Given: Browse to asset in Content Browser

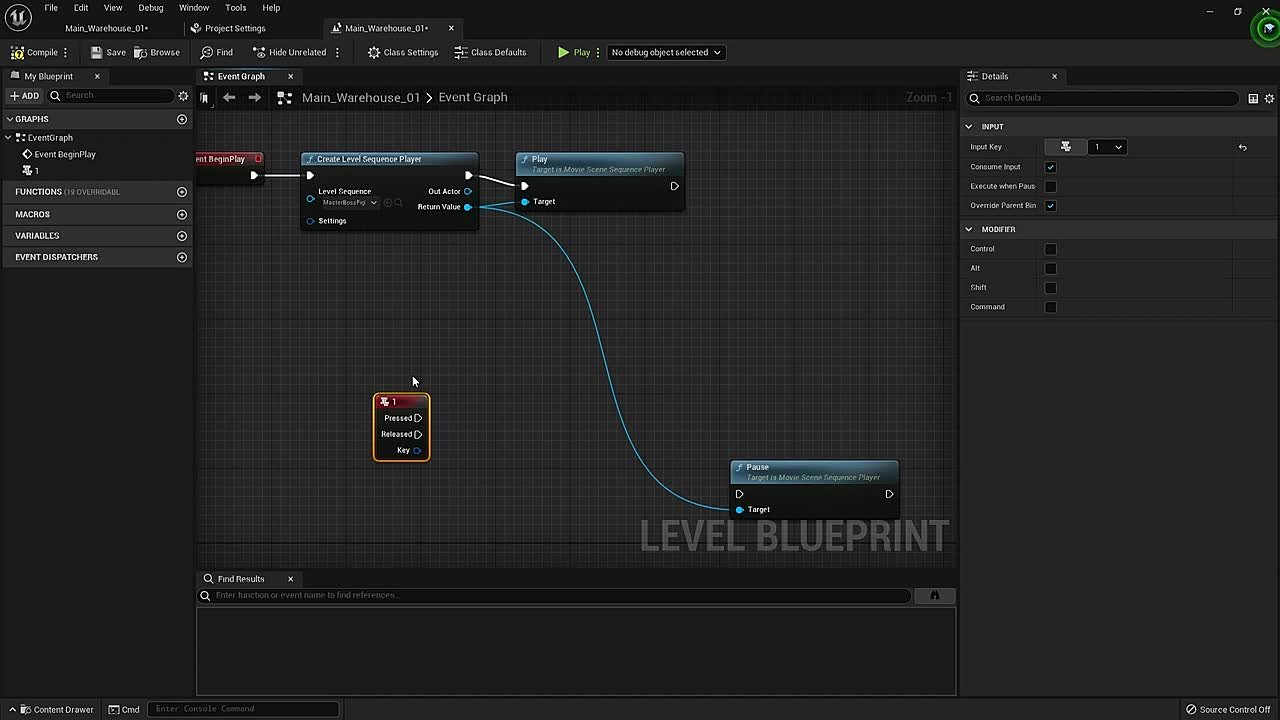Looking at the screenshot, I should click(157, 52).
